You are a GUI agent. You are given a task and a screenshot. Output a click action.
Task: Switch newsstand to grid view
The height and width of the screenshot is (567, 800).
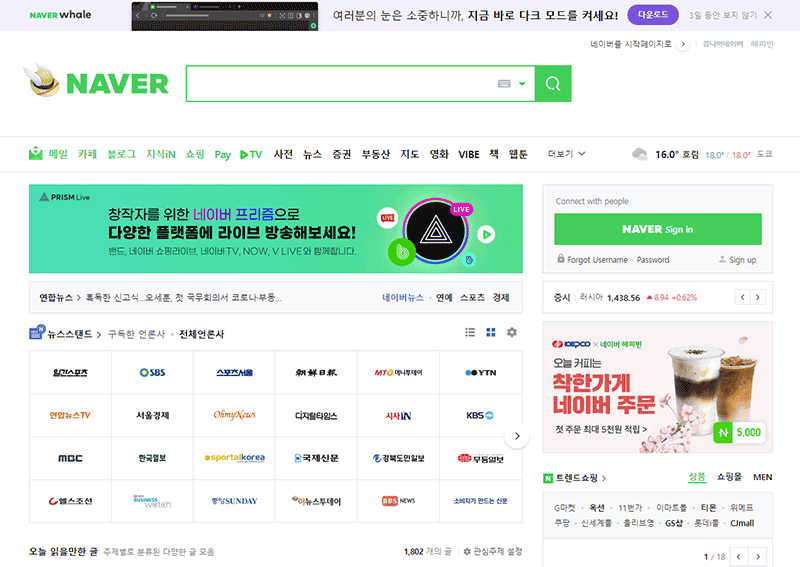coord(491,332)
